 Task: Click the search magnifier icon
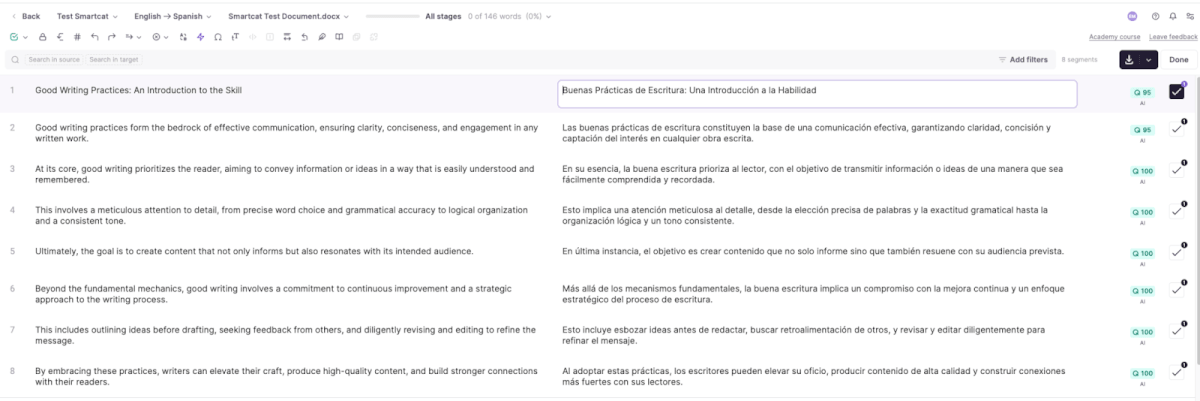15,60
